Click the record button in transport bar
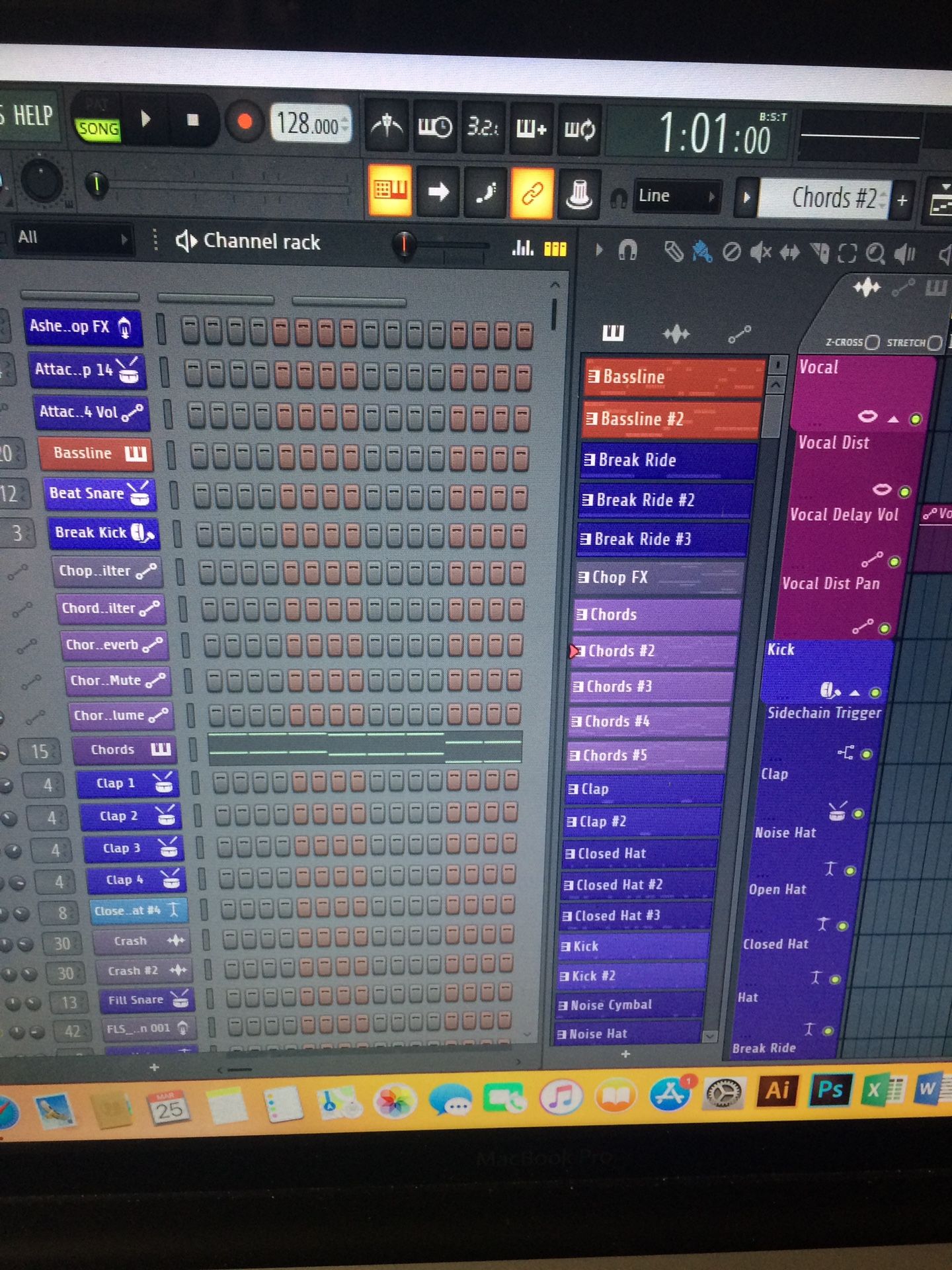The image size is (952, 1270). point(245,122)
